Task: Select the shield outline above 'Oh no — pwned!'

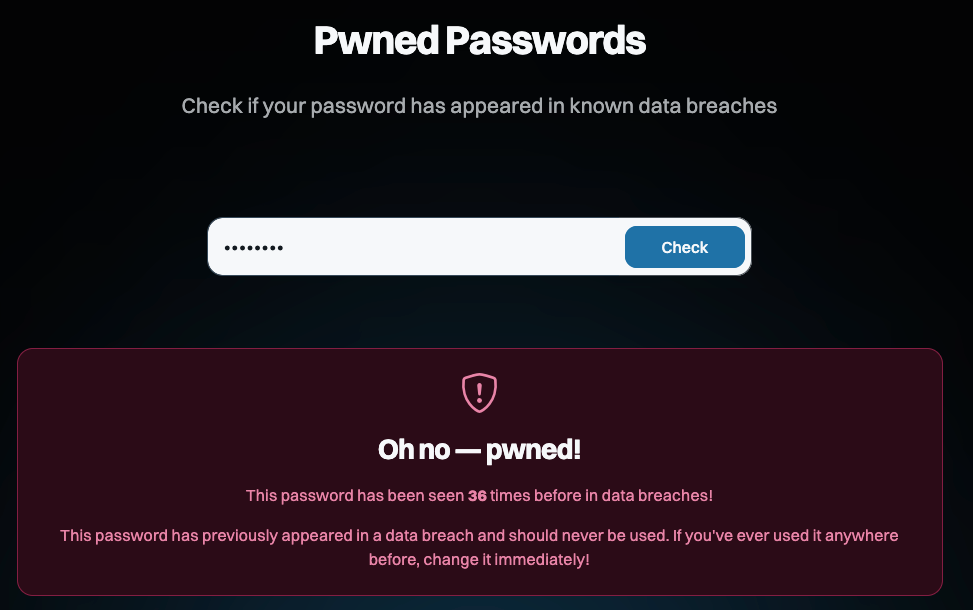Action: 477,392
